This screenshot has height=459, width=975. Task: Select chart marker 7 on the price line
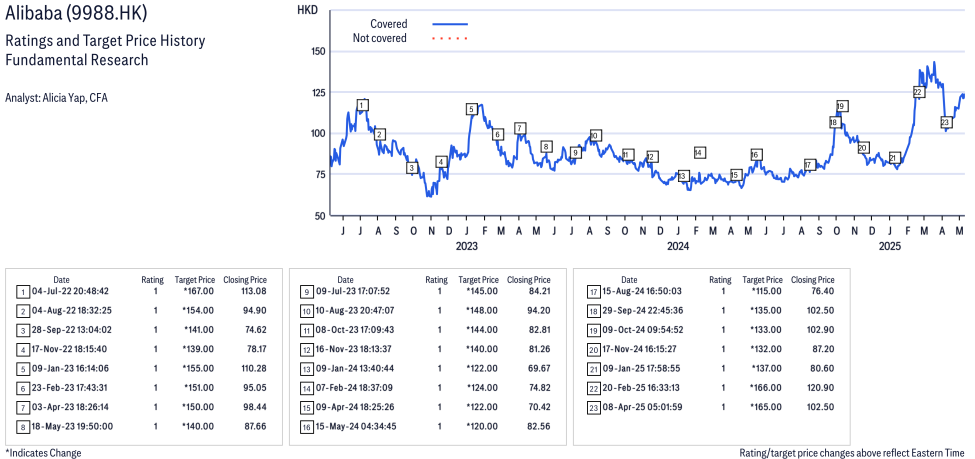[520, 129]
